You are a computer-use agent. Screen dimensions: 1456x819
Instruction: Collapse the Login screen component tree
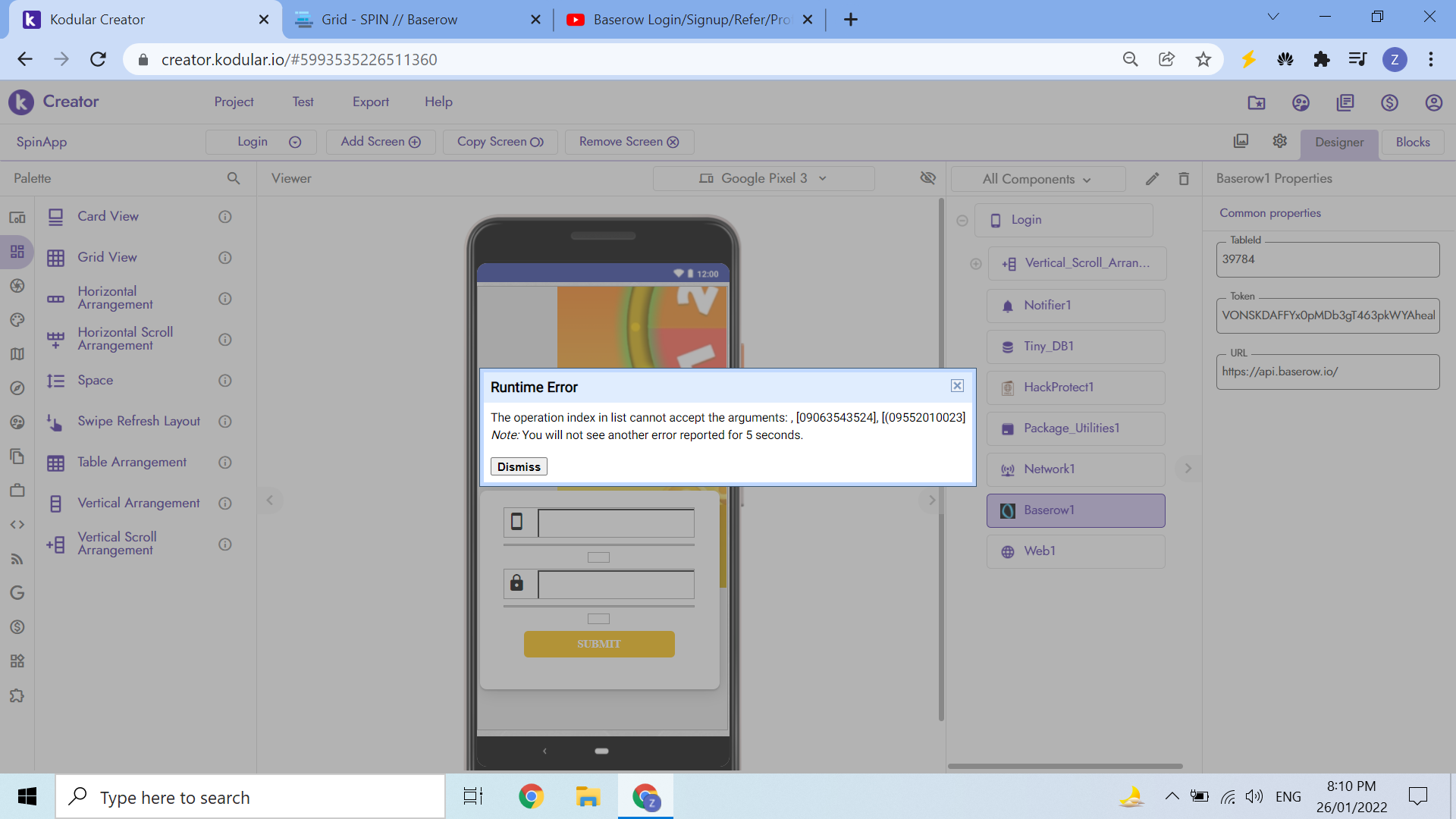962,221
